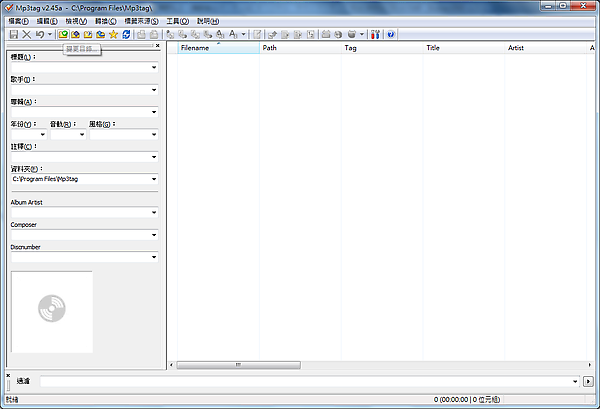
Task: Close the tag panel with its X
Action: (x=158, y=46)
